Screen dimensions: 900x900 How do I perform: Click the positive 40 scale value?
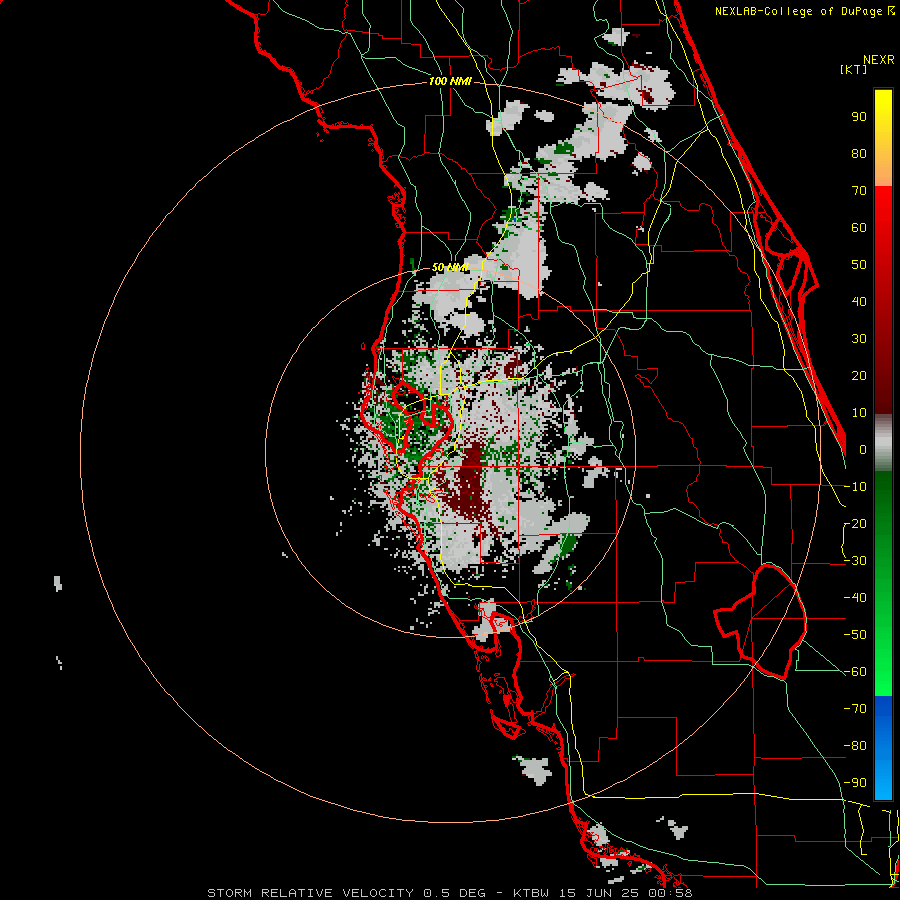click(x=859, y=301)
